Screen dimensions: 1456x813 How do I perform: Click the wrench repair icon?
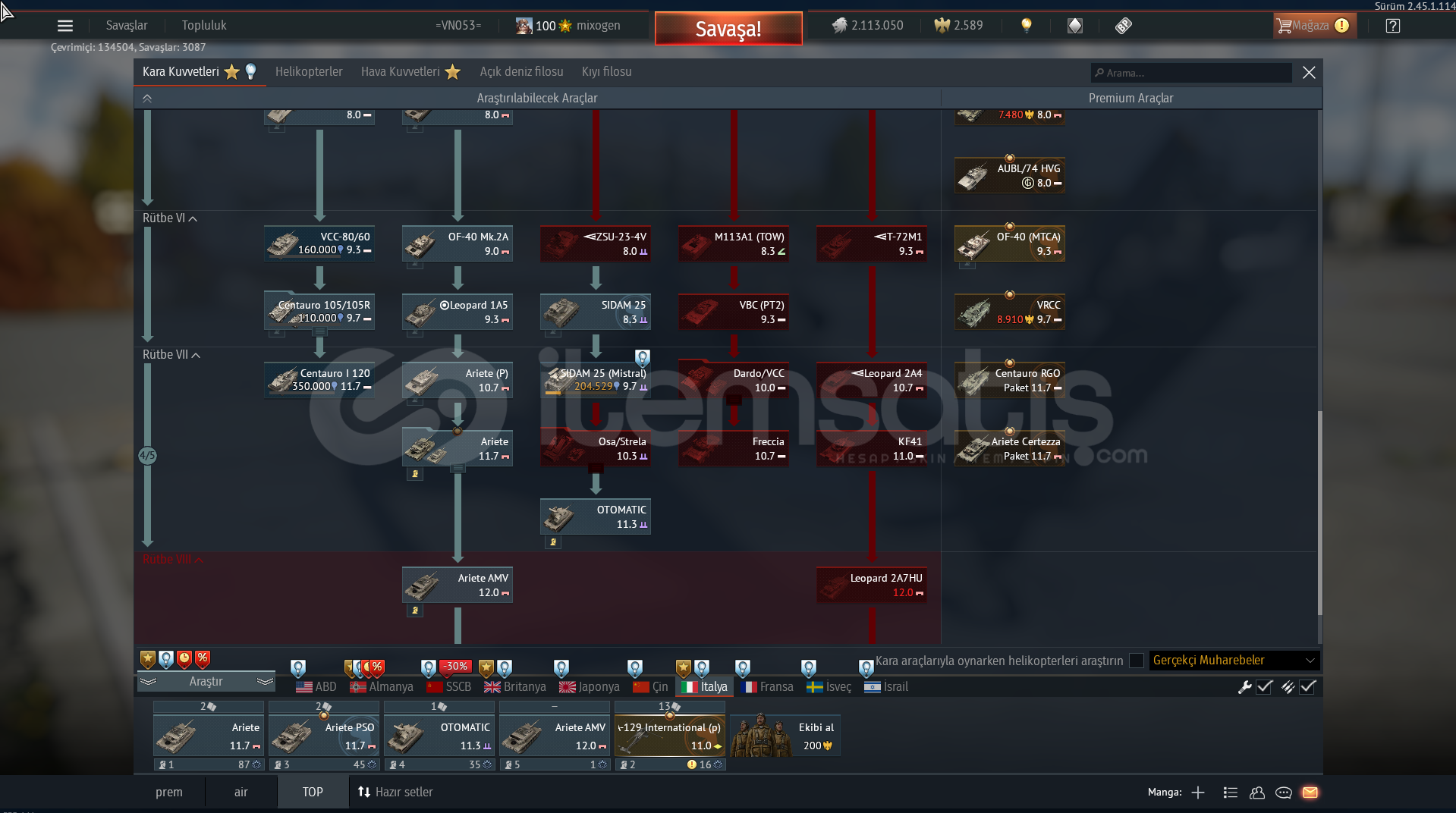click(x=1245, y=687)
